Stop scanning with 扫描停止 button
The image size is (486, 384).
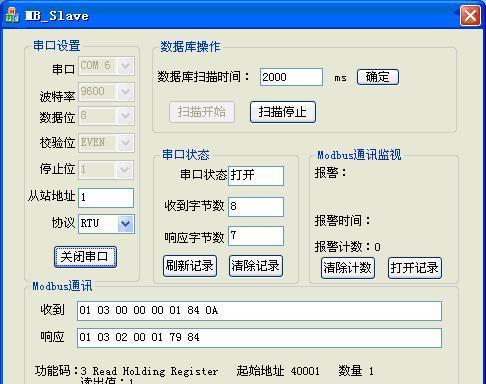coord(283,112)
